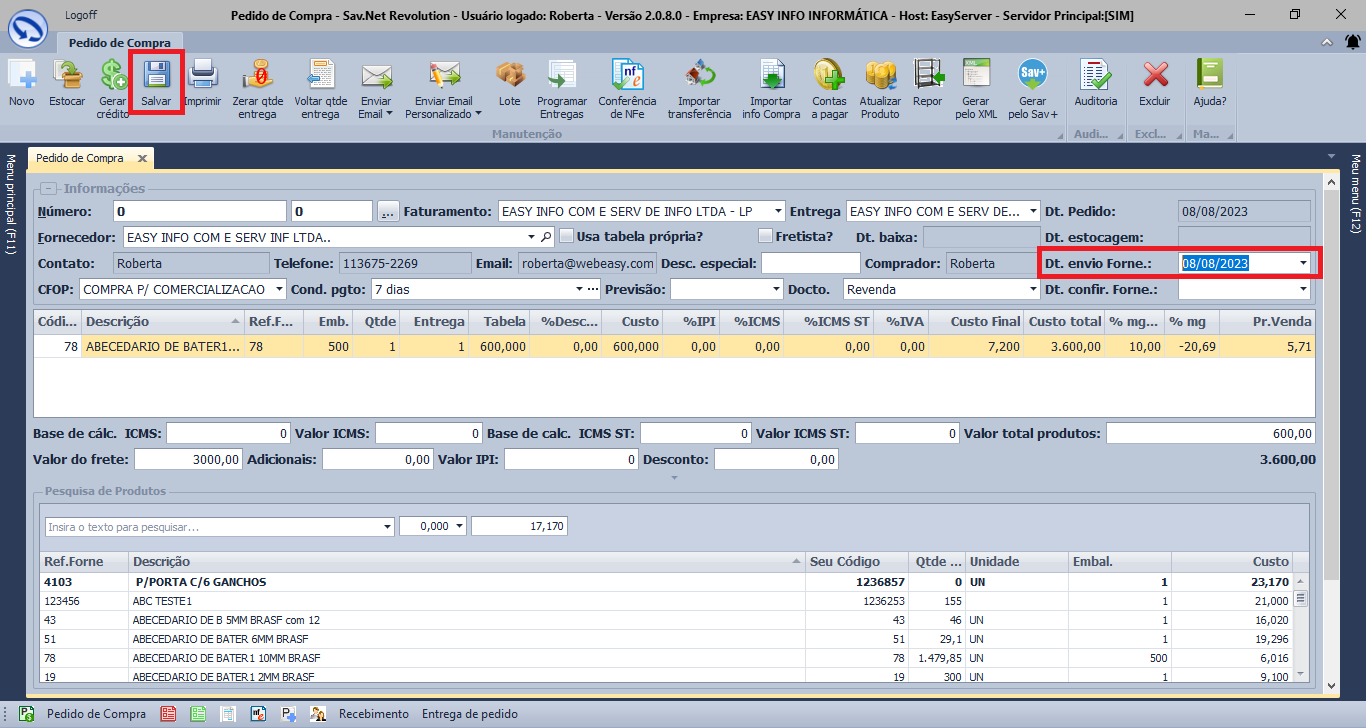Click the Desconto input field
Viewport: 1366px width, 728px height.
point(776,460)
